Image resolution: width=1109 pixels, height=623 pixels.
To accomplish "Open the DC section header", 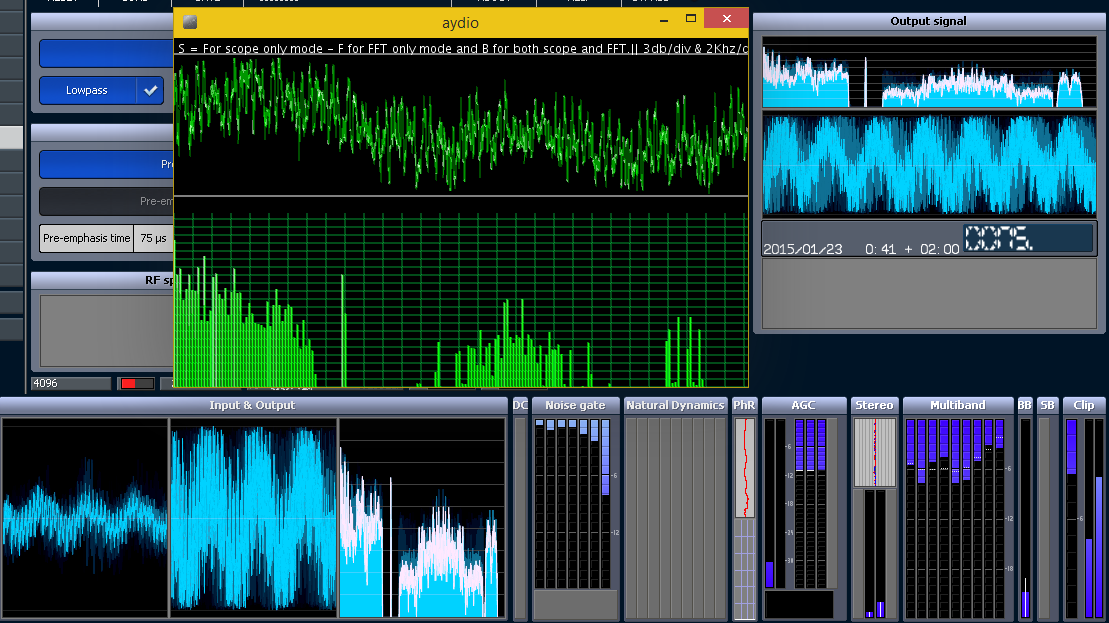I will click(x=520, y=405).
